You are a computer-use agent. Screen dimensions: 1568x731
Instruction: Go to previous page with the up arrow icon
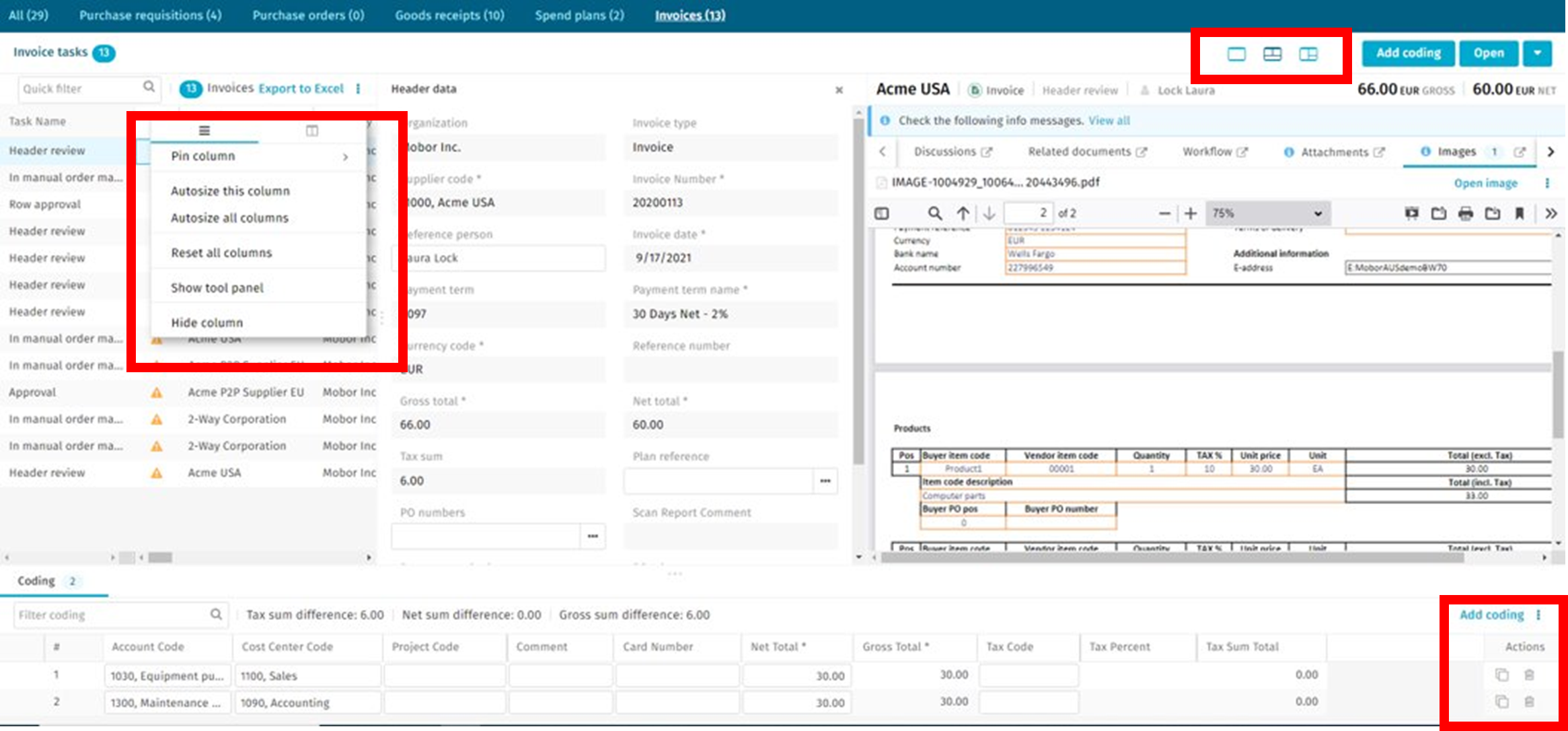963,213
